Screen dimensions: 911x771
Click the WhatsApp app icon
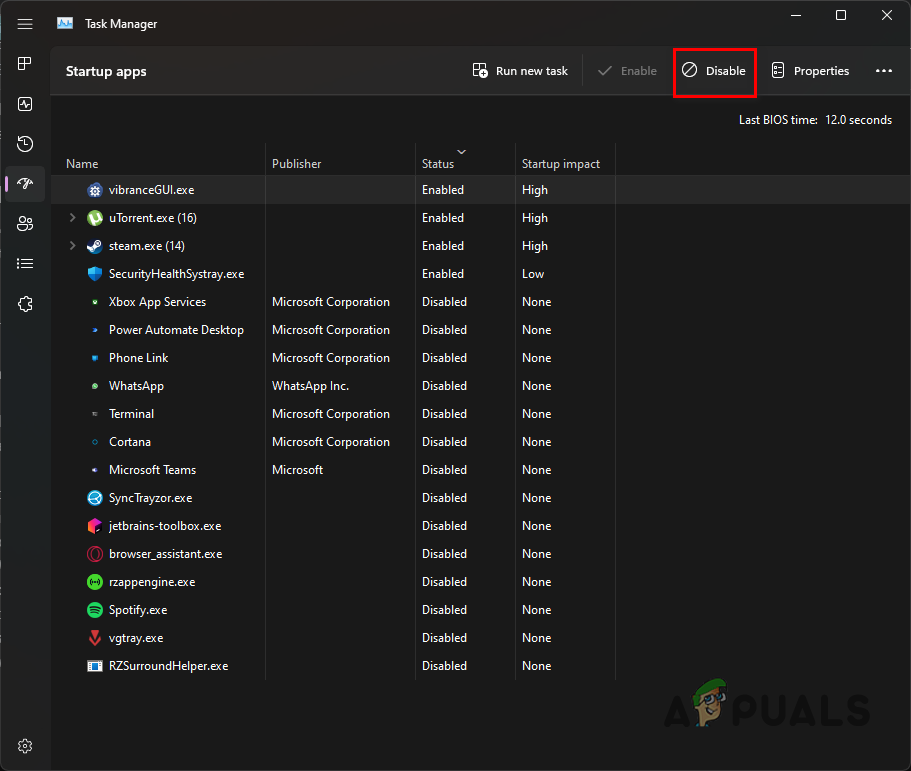[x=94, y=385]
